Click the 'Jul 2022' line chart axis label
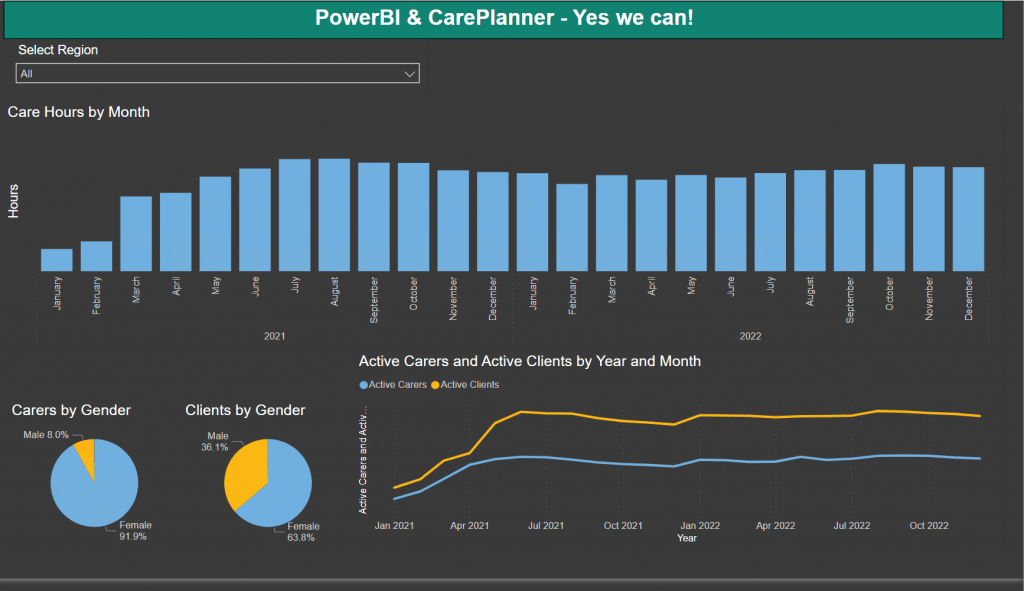Viewport: 1024px width, 591px height. [x=852, y=526]
